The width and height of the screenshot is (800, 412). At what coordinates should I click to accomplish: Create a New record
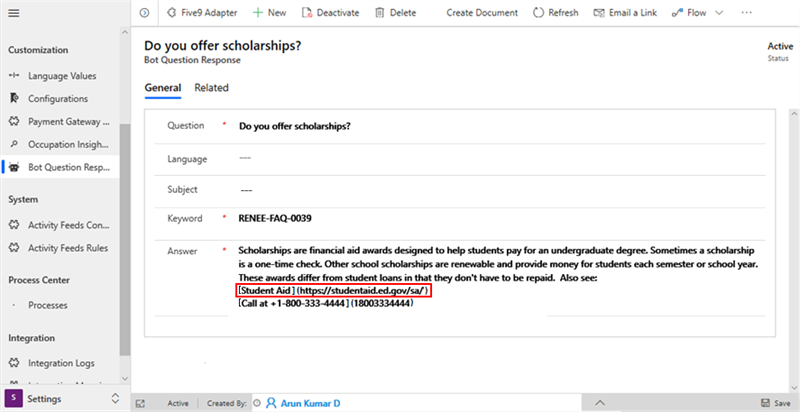click(269, 13)
